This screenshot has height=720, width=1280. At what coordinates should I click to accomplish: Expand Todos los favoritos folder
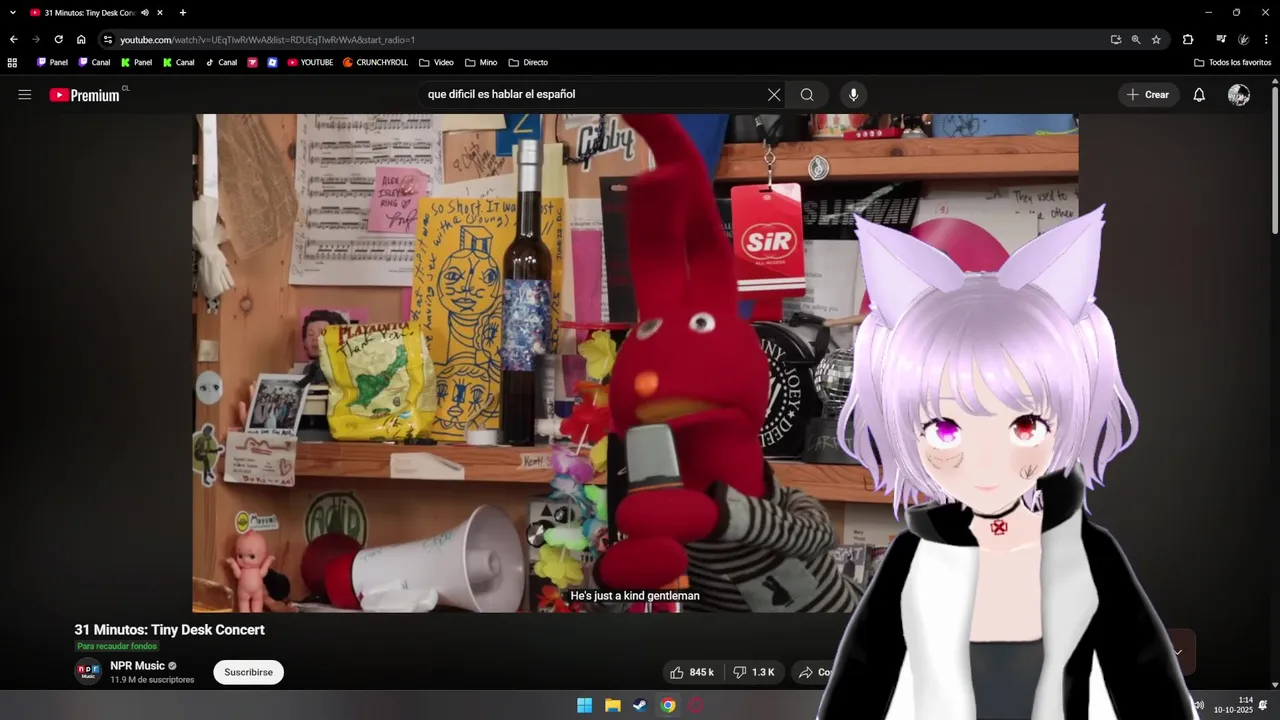tap(1233, 62)
